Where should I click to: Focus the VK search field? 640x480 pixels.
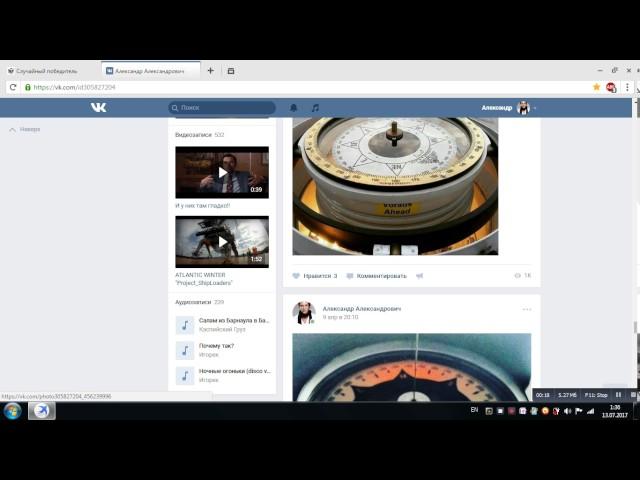[x=222, y=108]
